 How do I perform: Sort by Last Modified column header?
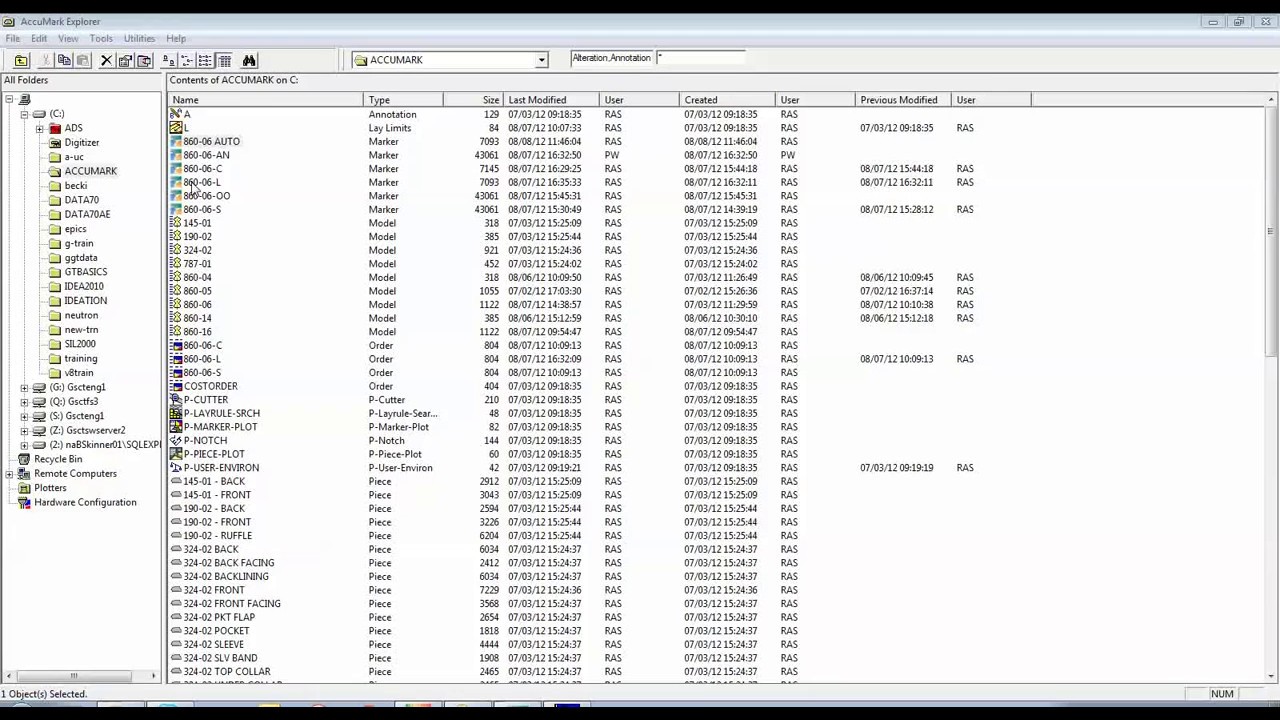[551, 100]
